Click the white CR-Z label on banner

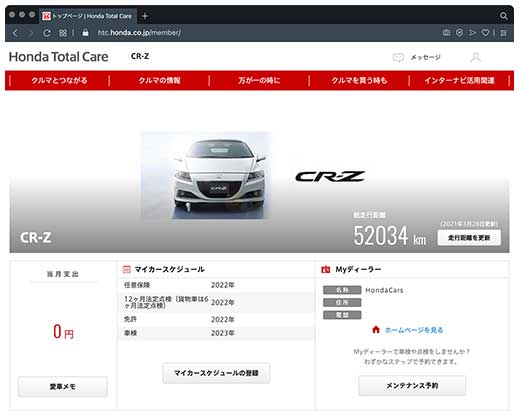point(35,238)
